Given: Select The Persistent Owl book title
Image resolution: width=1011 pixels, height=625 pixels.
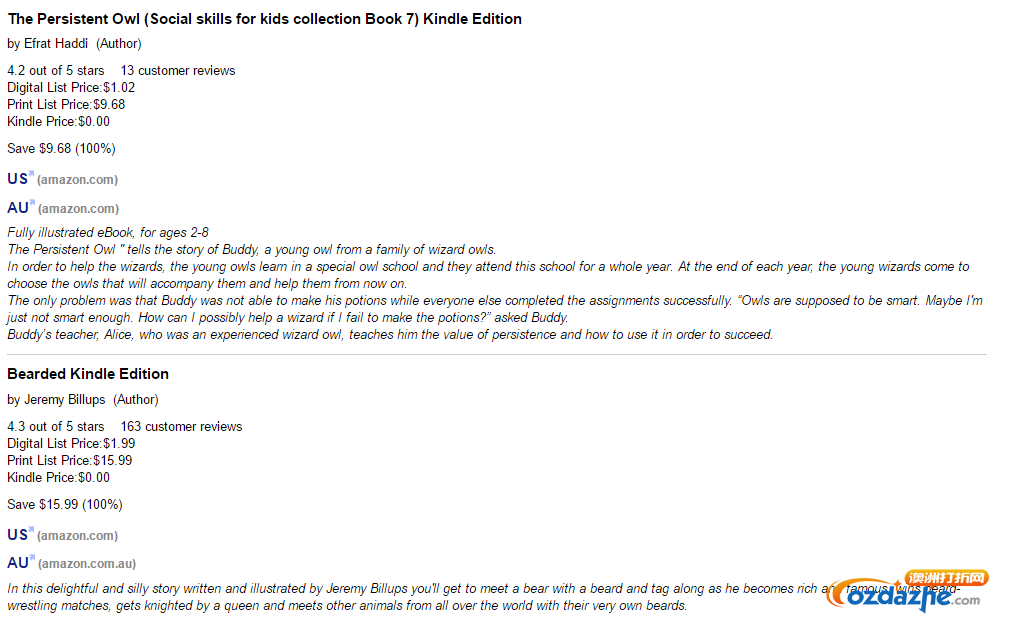Looking at the screenshot, I should 264,19.
